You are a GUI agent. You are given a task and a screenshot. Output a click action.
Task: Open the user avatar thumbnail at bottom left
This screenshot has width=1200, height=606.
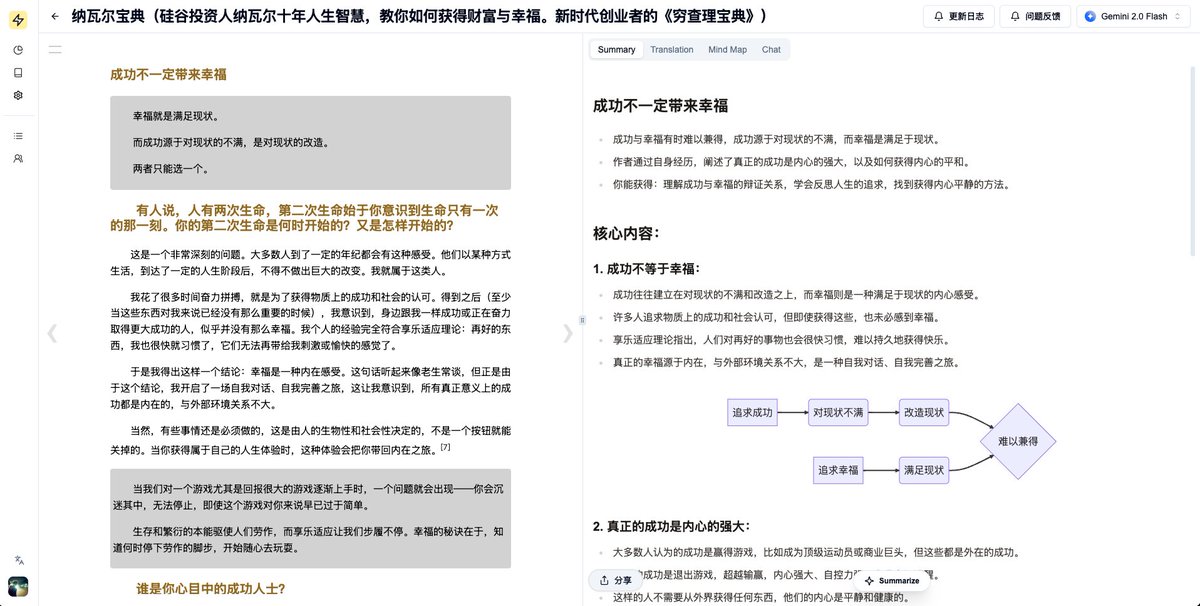pyautogui.click(x=18, y=587)
